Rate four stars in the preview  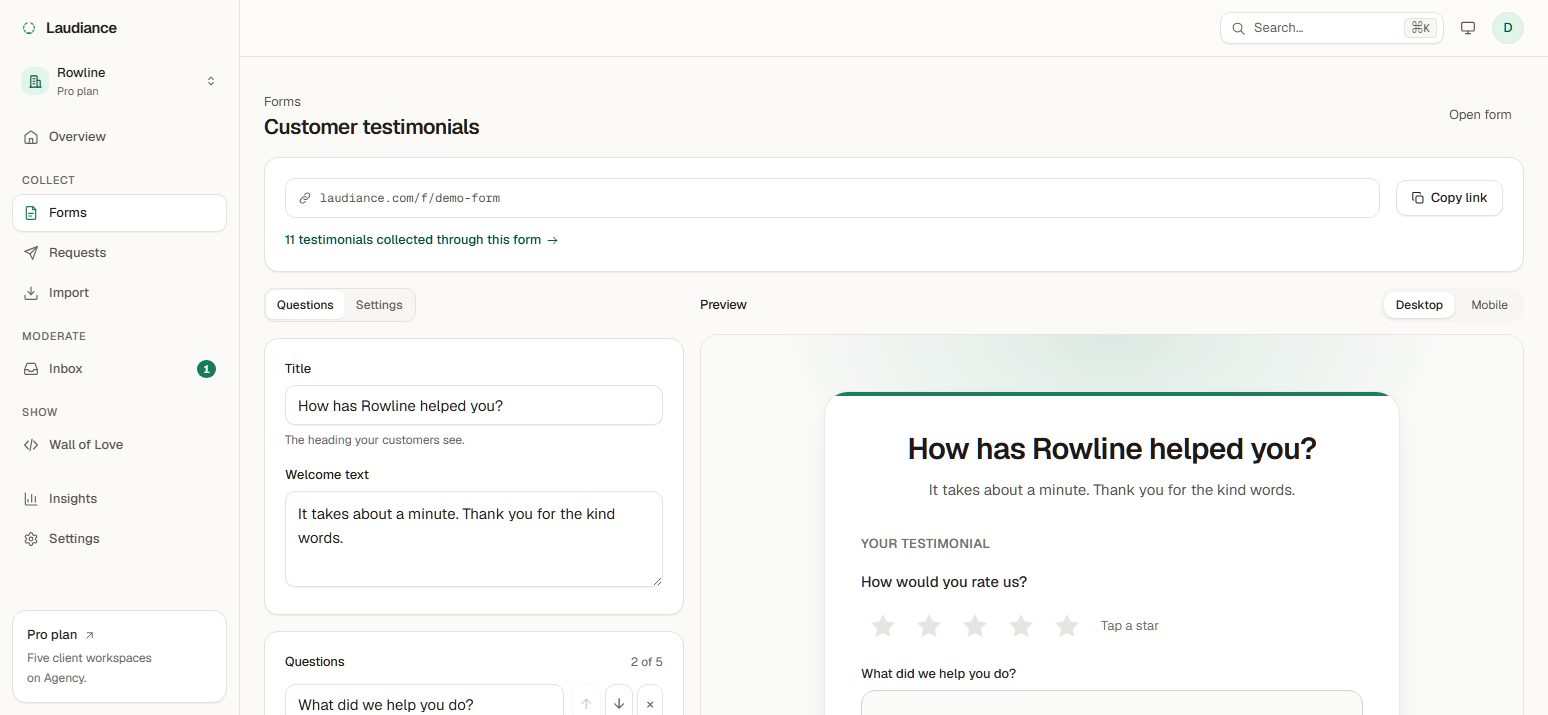click(x=1021, y=626)
